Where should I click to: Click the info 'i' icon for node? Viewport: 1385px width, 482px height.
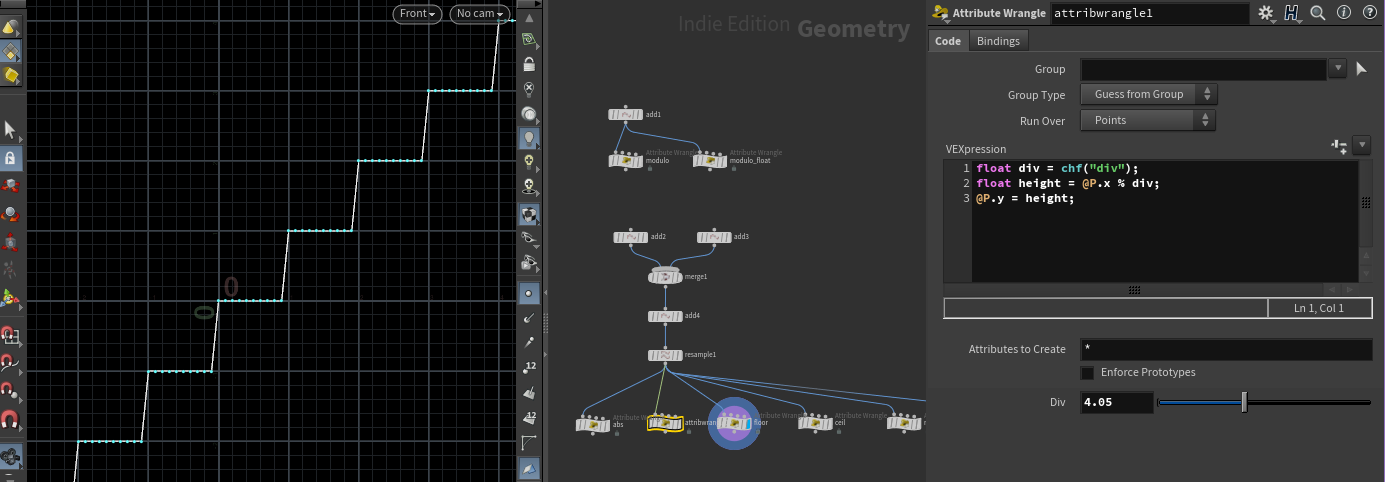pyautogui.click(x=1343, y=13)
